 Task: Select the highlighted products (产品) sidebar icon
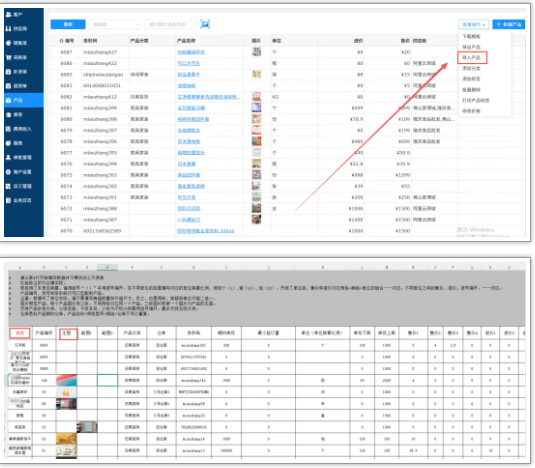coord(9,100)
